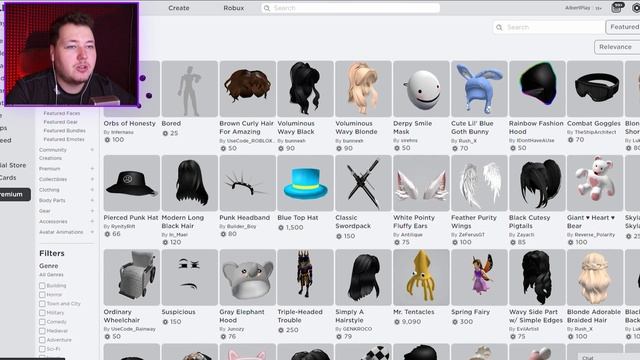
Task: Click the search magnifier icon in top bar
Action: point(267,8)
